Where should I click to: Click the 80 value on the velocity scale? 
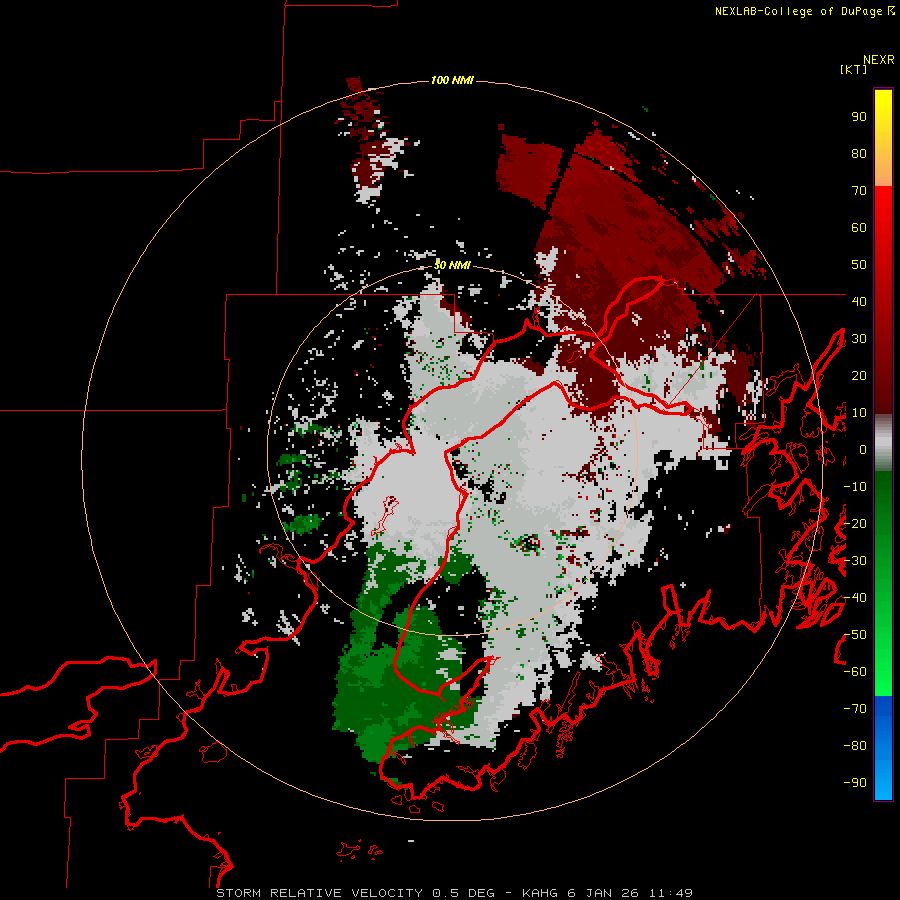(859, 154)
